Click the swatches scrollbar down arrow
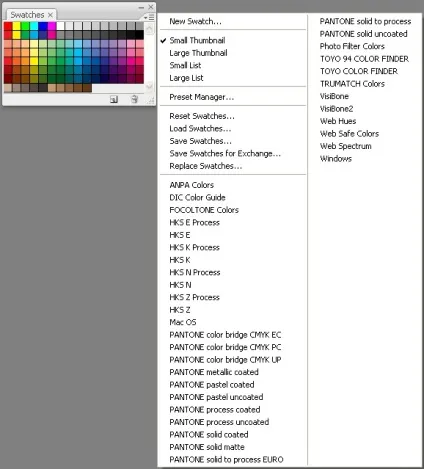This screenshot has width=424, height=469. pyautogui.click(x=149, y=86)
